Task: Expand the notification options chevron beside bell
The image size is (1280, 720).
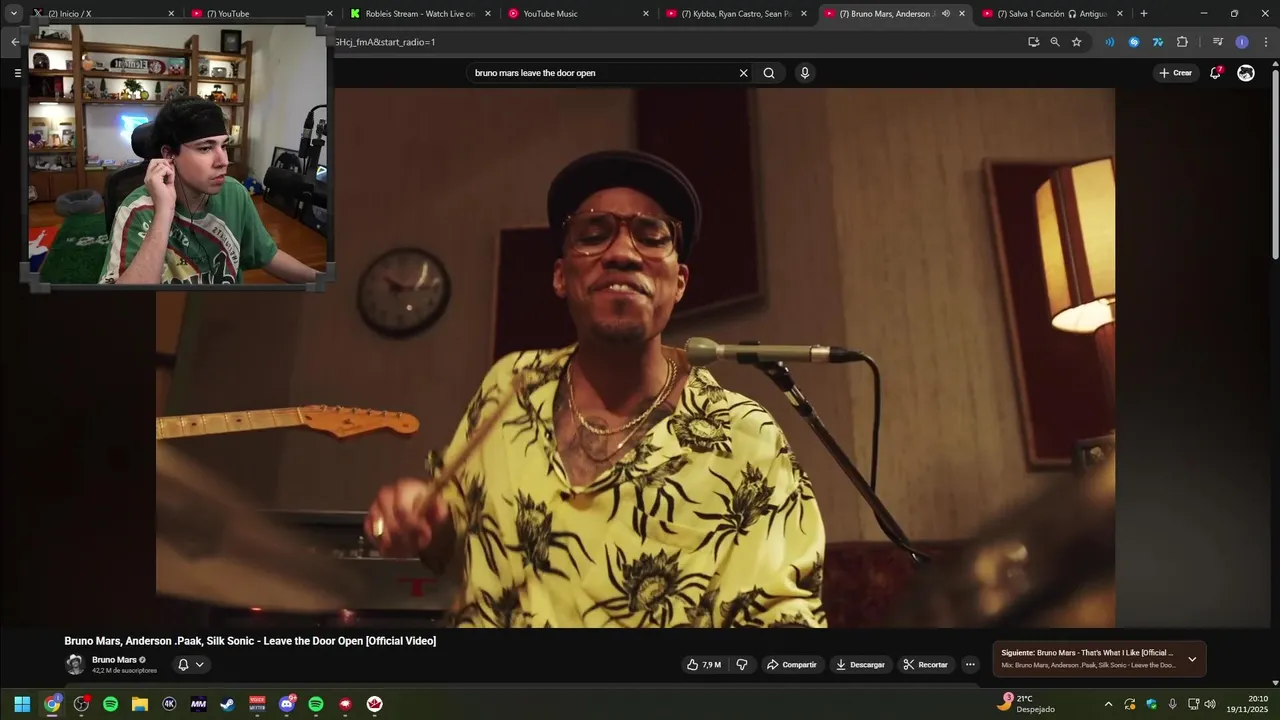Action: click(x=200, y=664)
